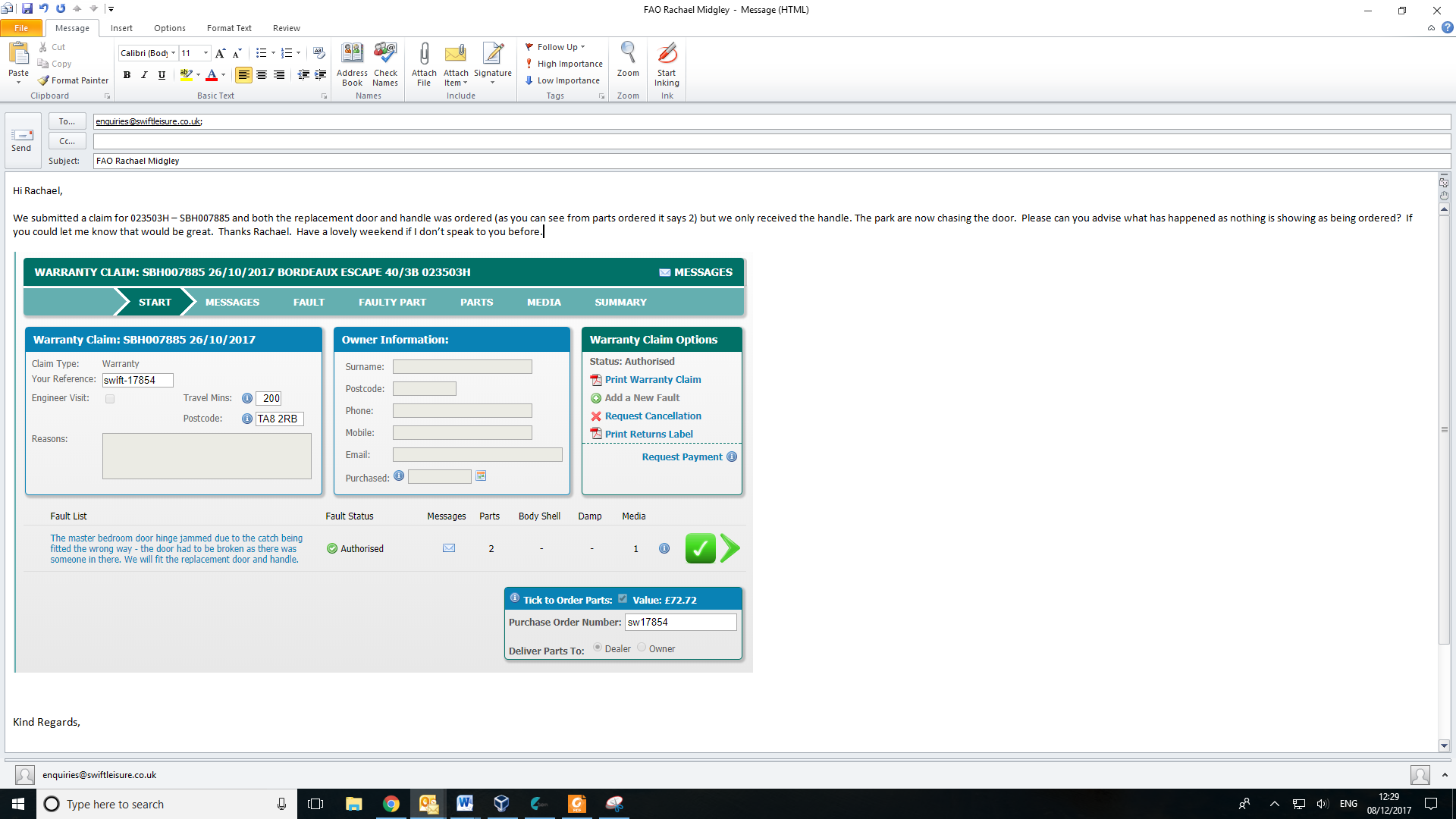This screenshot has height=819, width=1456.
Task: Click the Attach File paperclip icon
Action: [424, 55]
